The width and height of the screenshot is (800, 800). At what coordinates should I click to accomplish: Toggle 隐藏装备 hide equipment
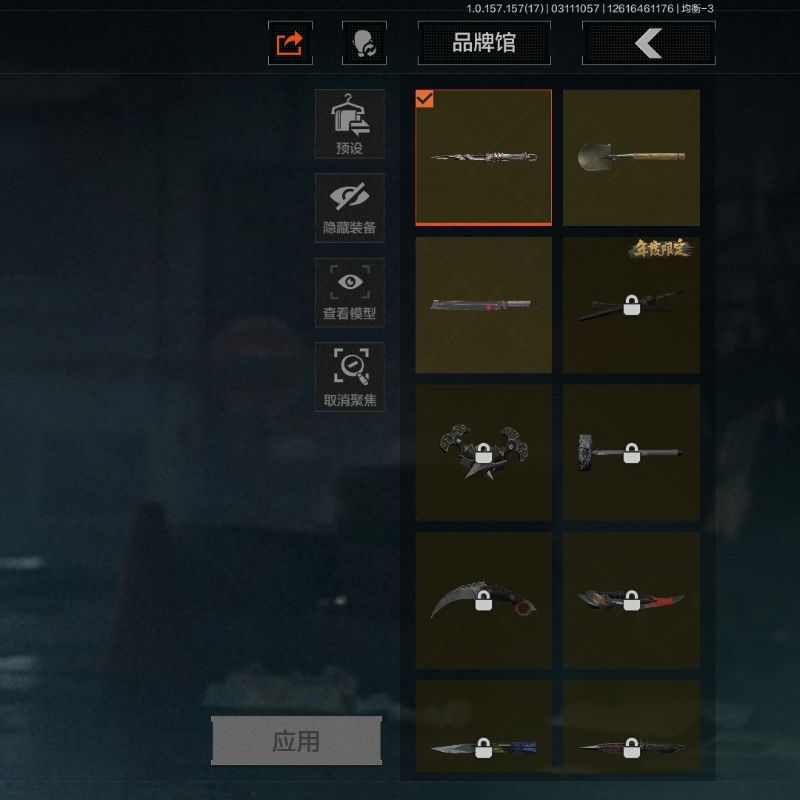[x=349, y=208]
